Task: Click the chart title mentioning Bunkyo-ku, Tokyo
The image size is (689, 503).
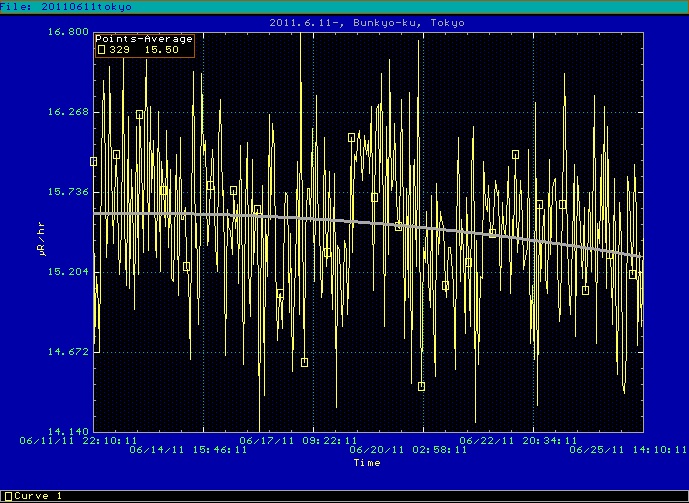Action: pyautogui.click(x=367, y=22)
